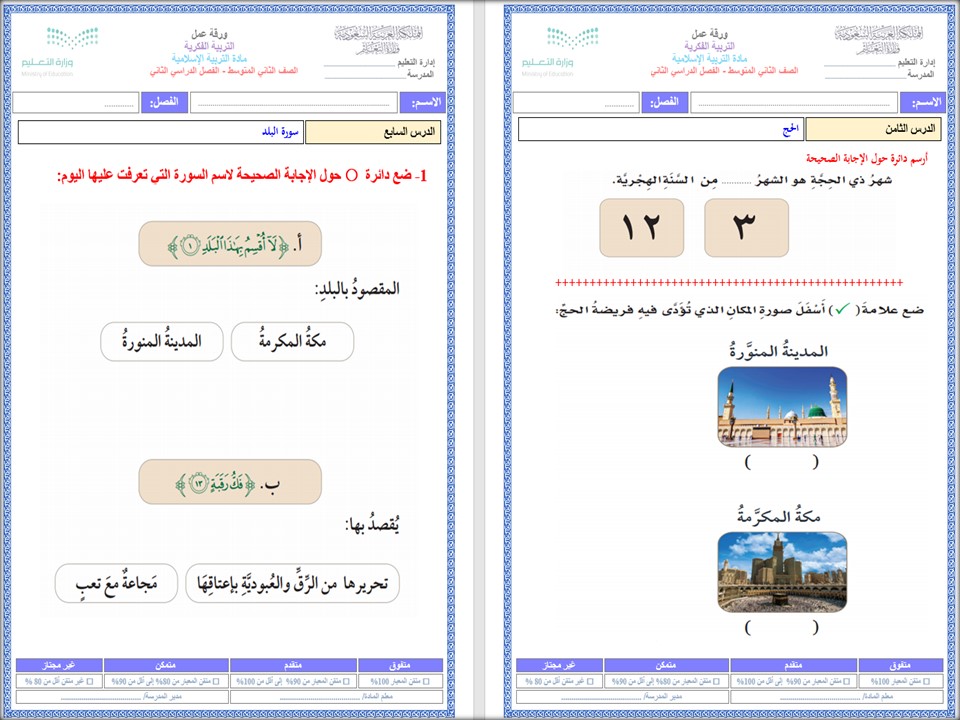
Task: Click the 'يُقصدُ بها:' question text
Action: (372, 525)
